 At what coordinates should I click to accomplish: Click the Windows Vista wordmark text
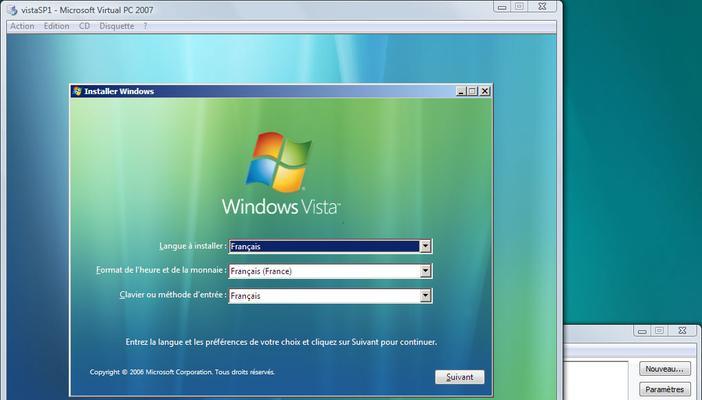[x=281, y=206]
